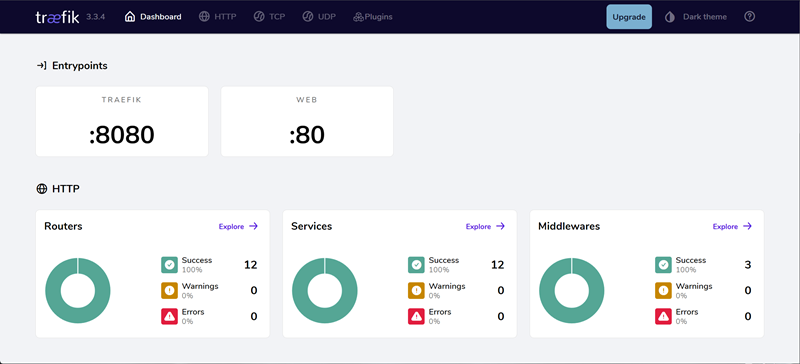Image resolution: width=800 pixels, height=364 pixels.
Task: Click the Middlewares donut chart
Action: coord(571,290)
